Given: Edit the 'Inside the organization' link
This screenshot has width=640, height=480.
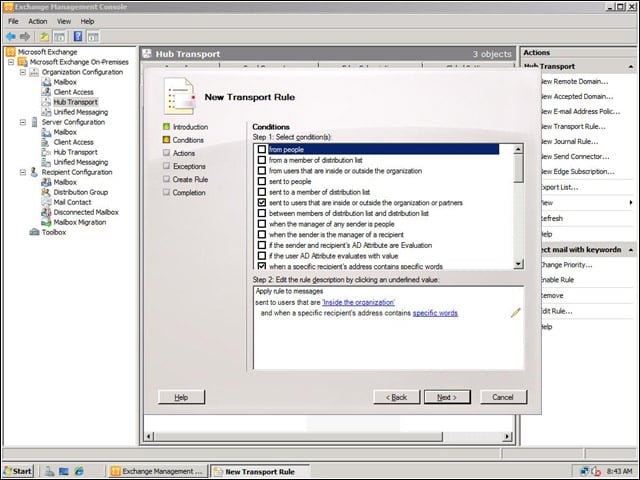Looking at the screenshot, I should point(358,302).
